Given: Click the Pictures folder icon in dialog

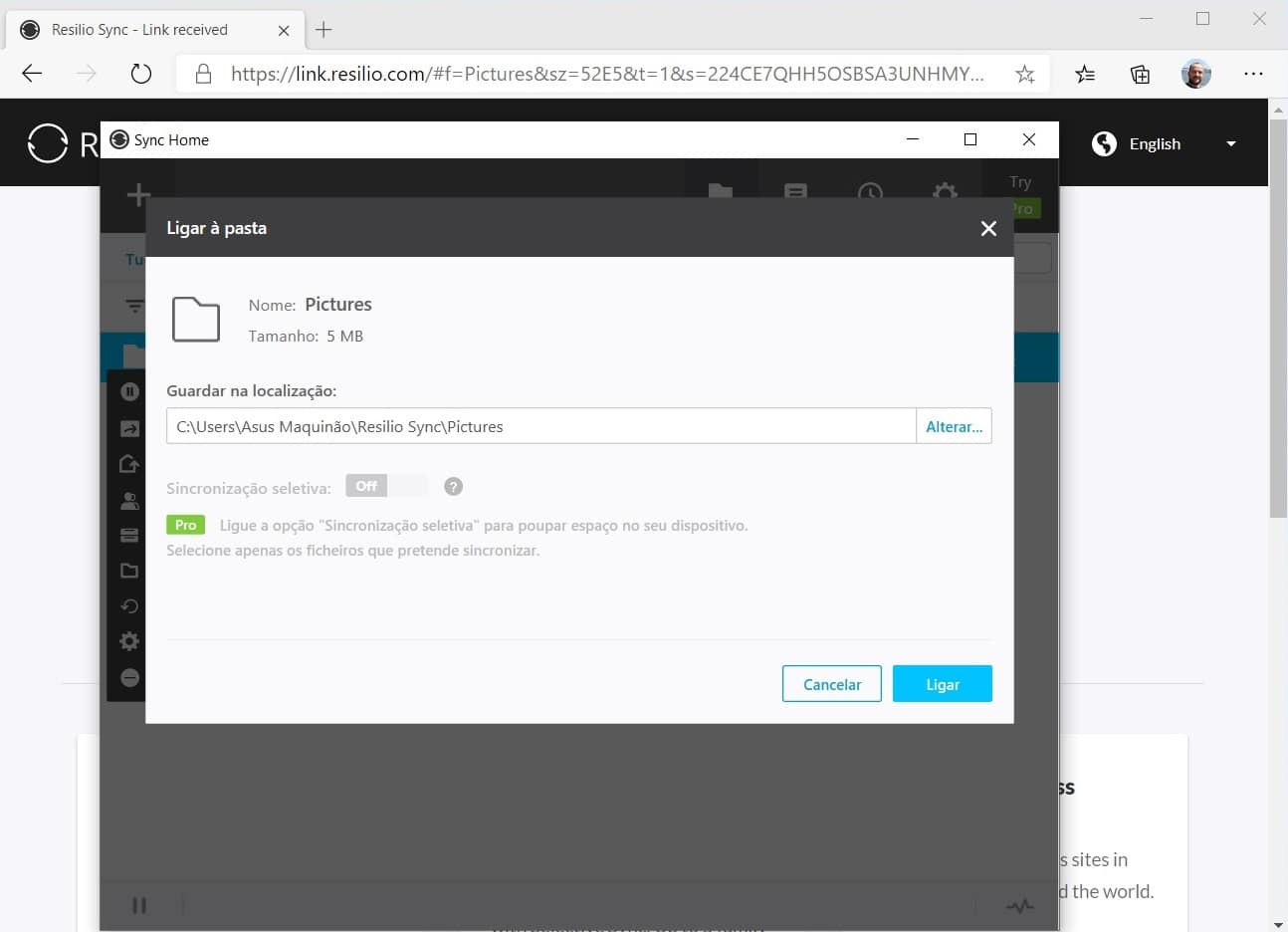Looking at the screenshot, I should pos(196,320).
